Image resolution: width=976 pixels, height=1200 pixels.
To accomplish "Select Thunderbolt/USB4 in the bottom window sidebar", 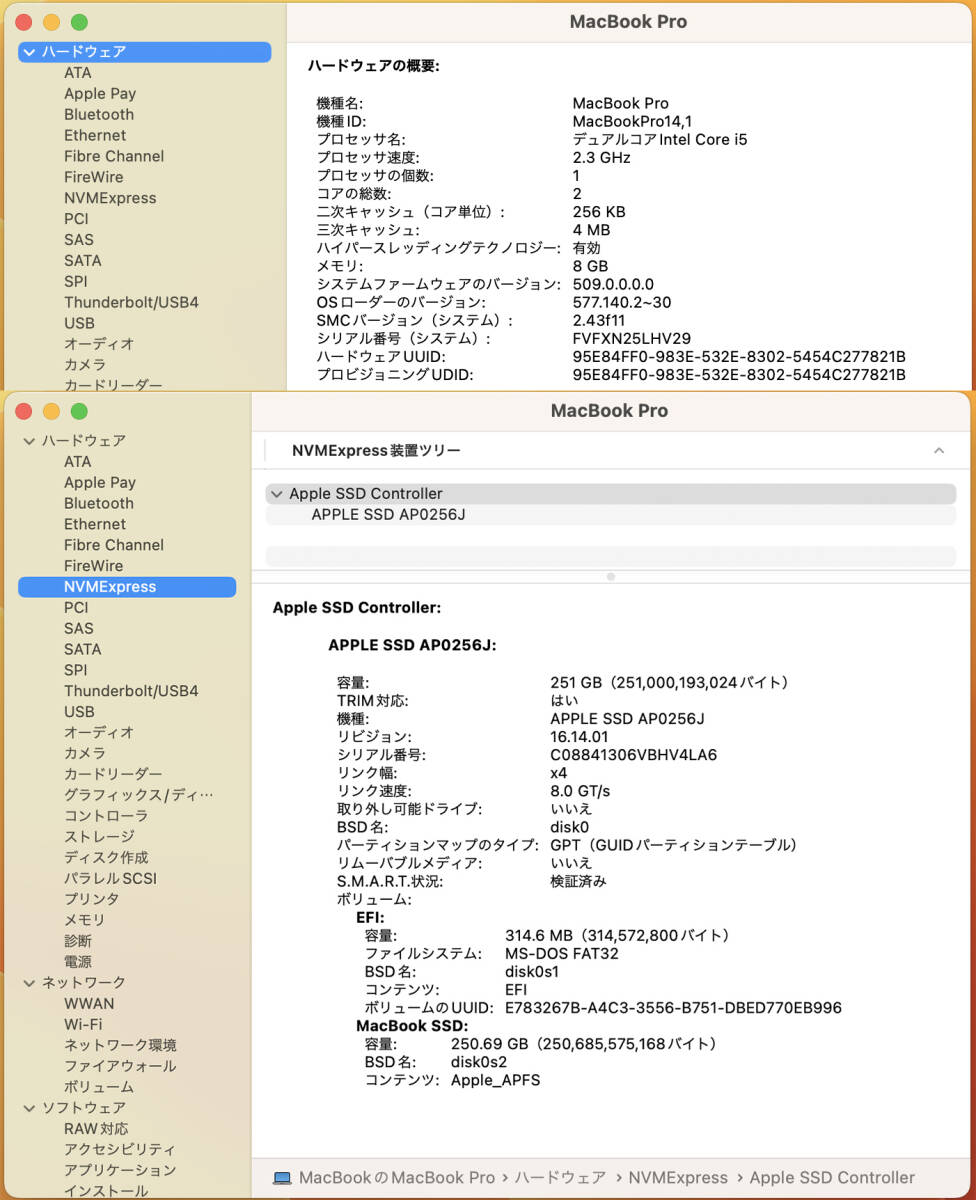I will (x=131, y=691).
